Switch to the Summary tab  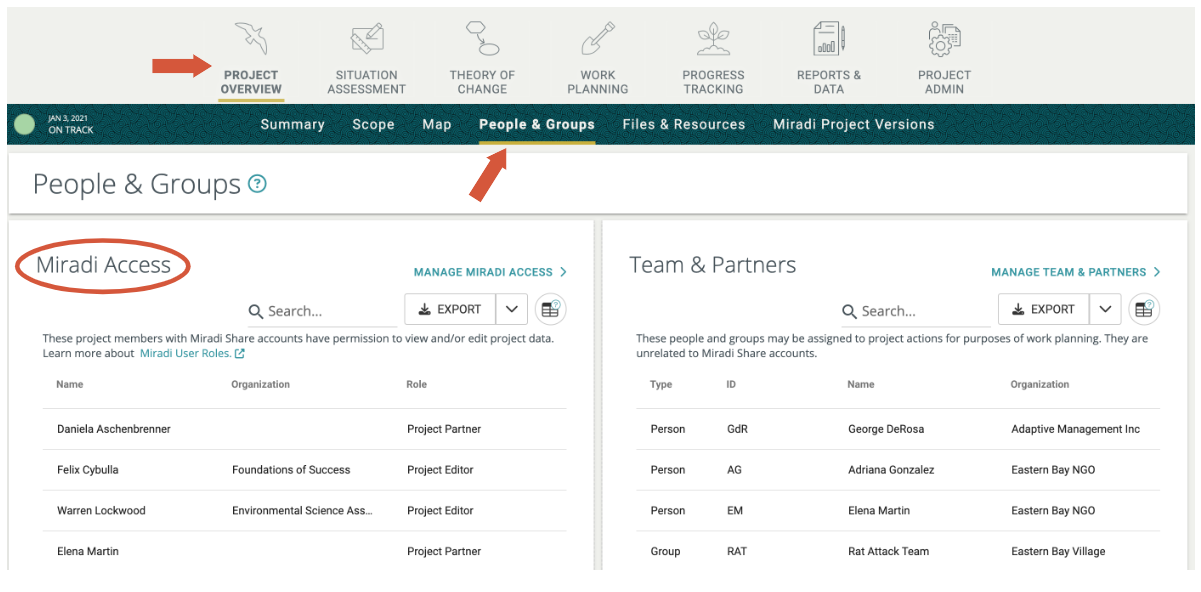(x=292, y=125)
